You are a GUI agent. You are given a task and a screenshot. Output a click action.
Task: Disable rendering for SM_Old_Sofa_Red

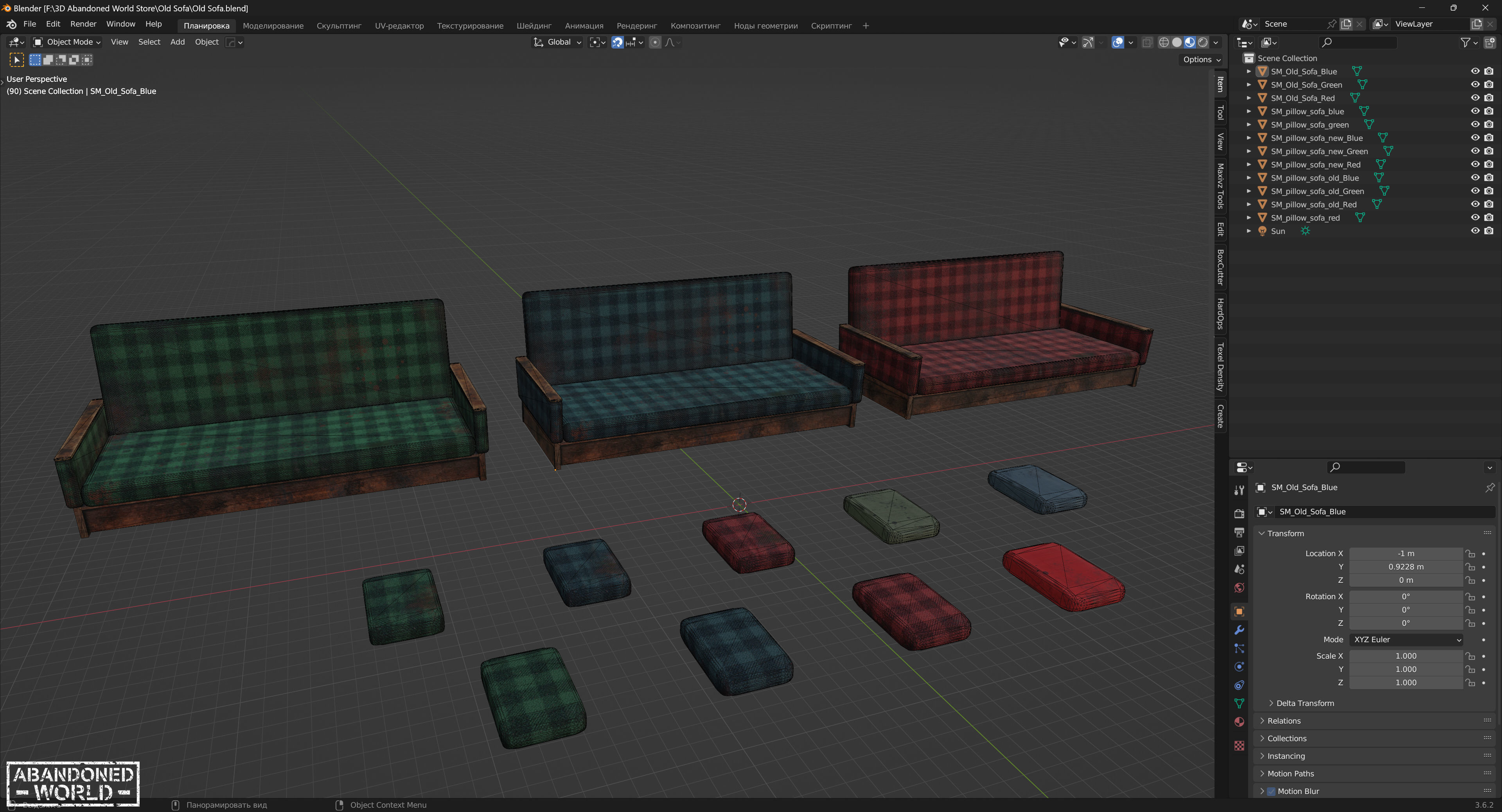click(x=1489, y=98)
